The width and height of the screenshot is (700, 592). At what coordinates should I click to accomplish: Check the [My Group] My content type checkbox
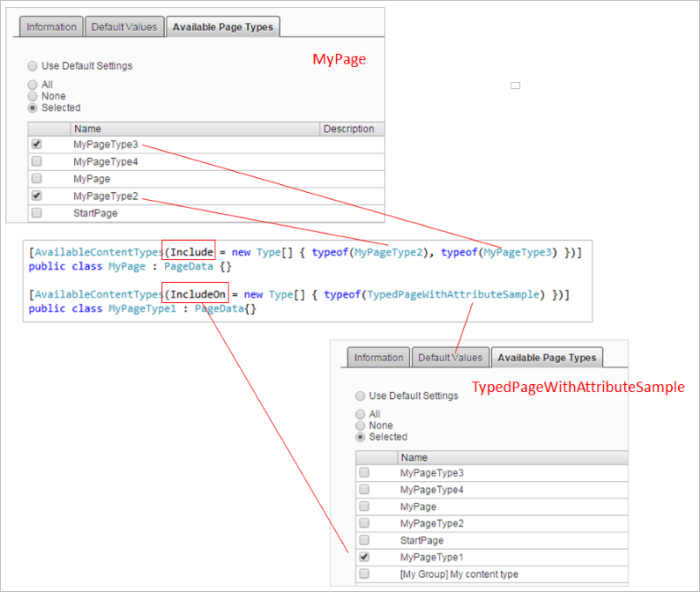click(x=364, y=574)
